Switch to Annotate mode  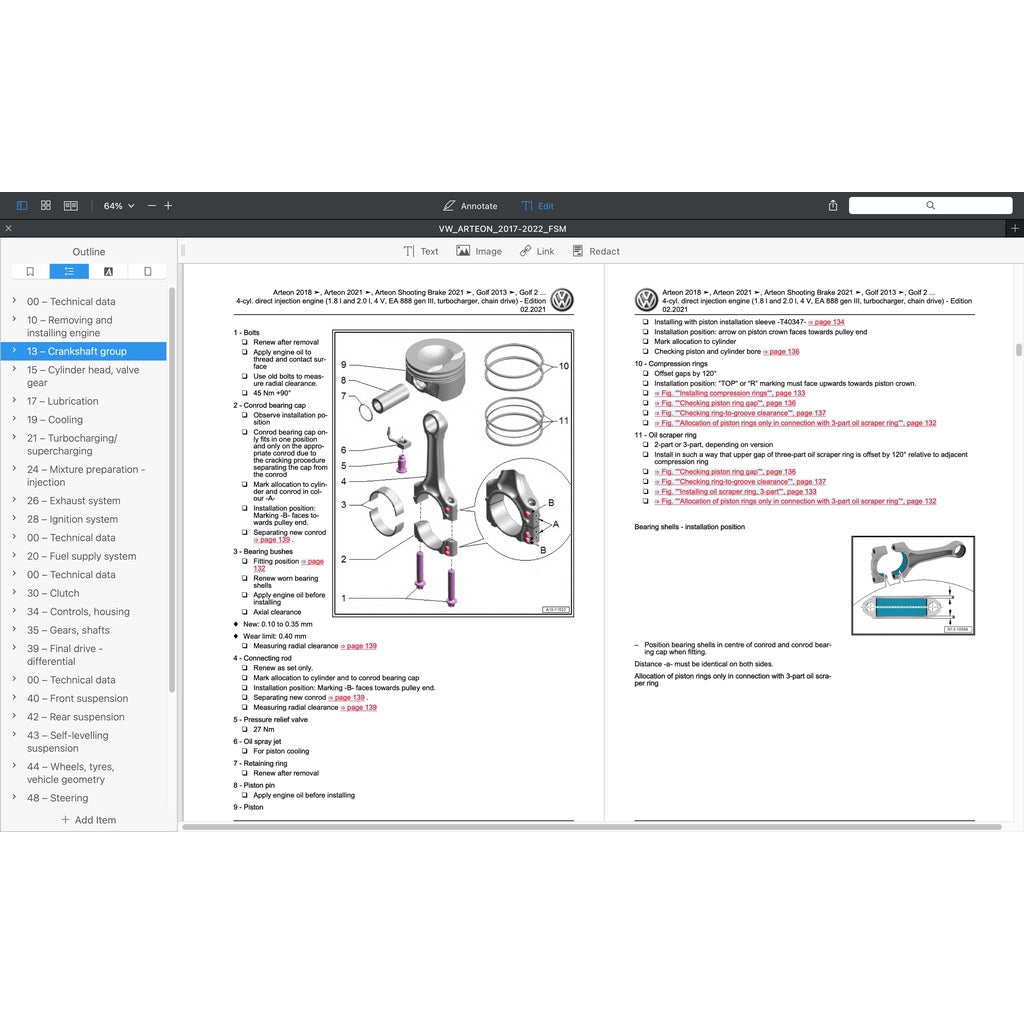point(470,205)
